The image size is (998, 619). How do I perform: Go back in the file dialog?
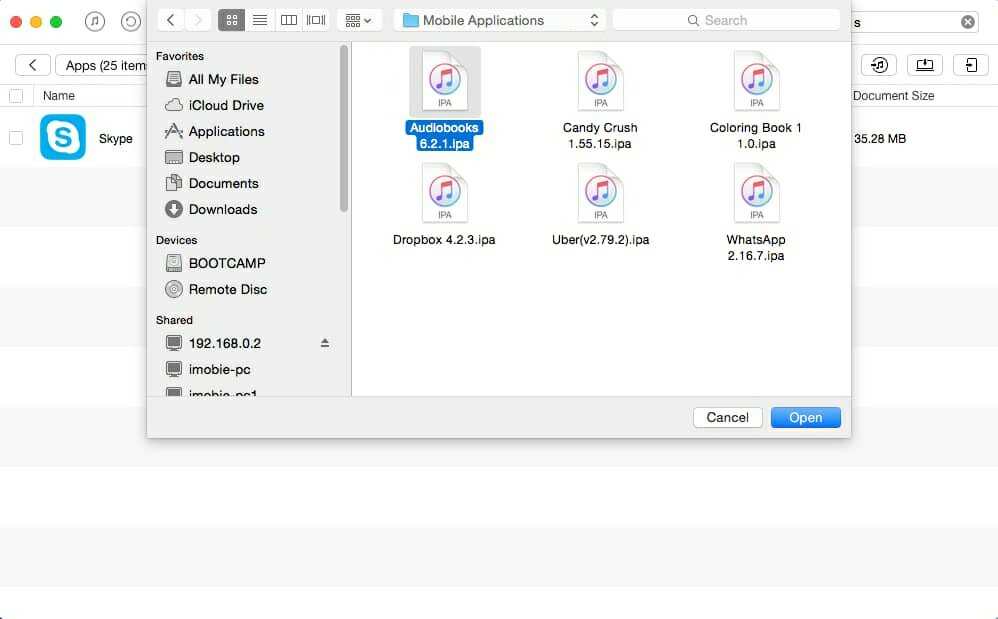click(171, 20)
